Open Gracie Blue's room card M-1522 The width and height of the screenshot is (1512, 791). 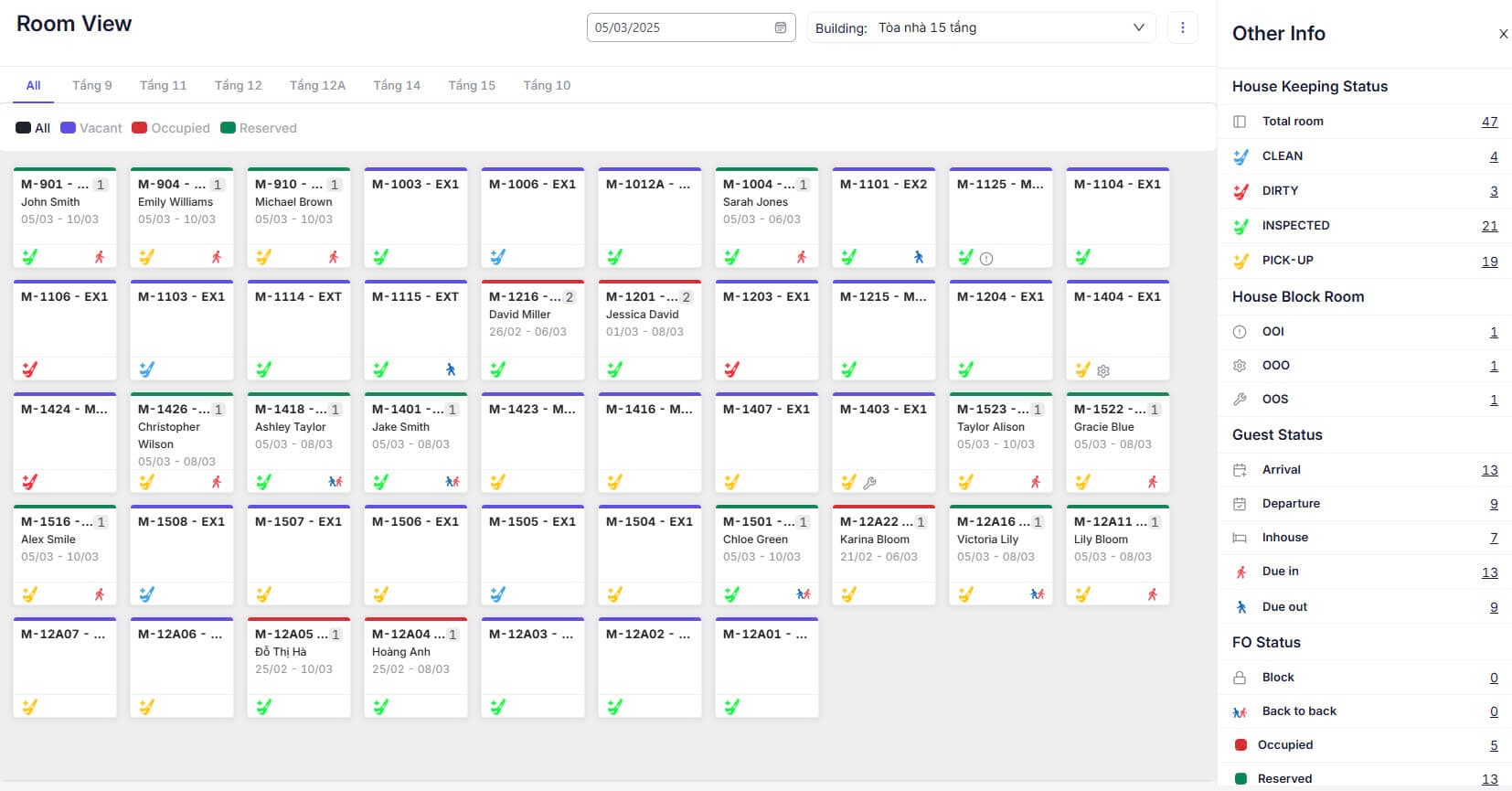(1118, 443)
